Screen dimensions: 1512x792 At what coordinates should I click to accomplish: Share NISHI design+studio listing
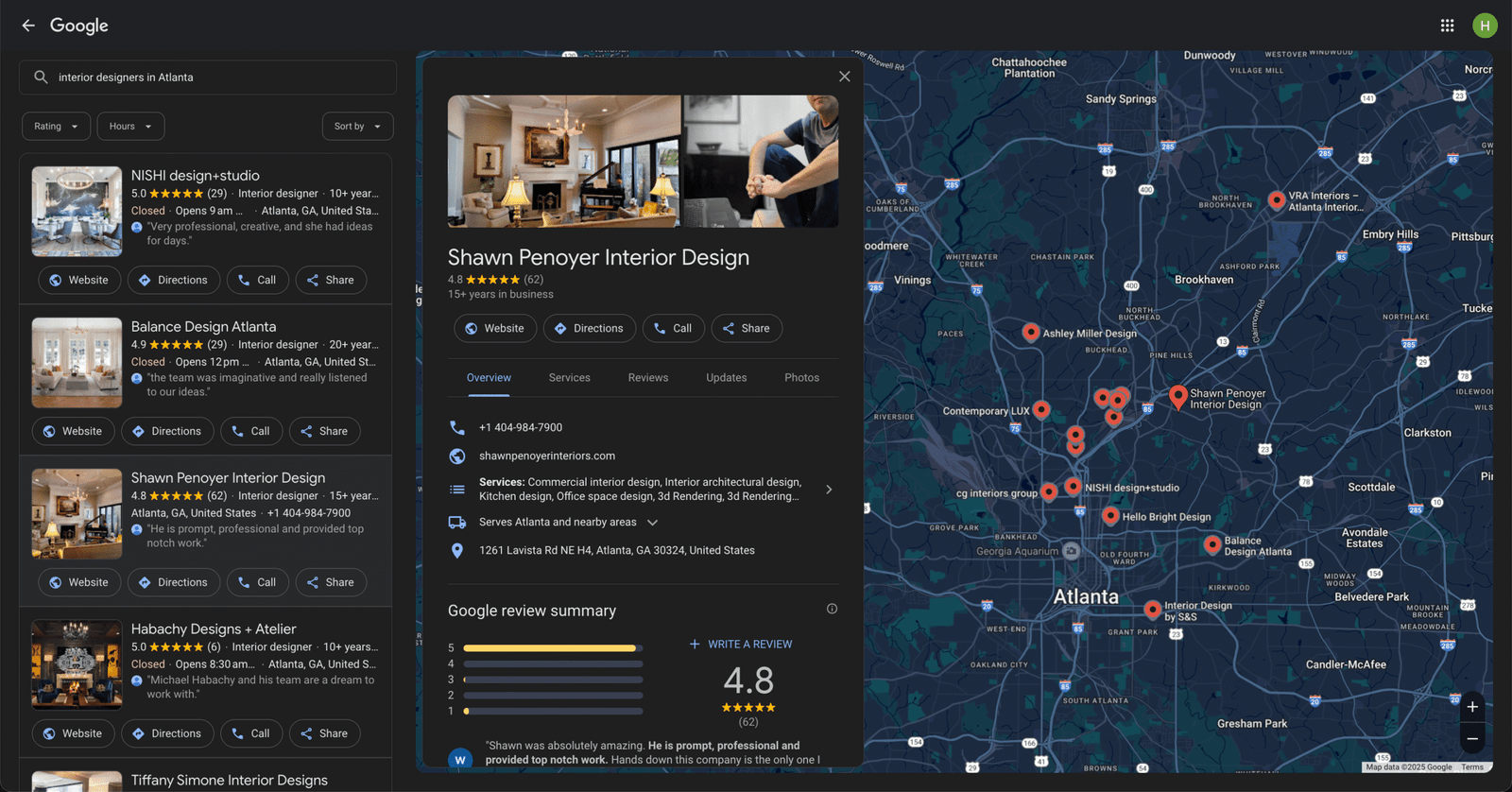(331, 280)
